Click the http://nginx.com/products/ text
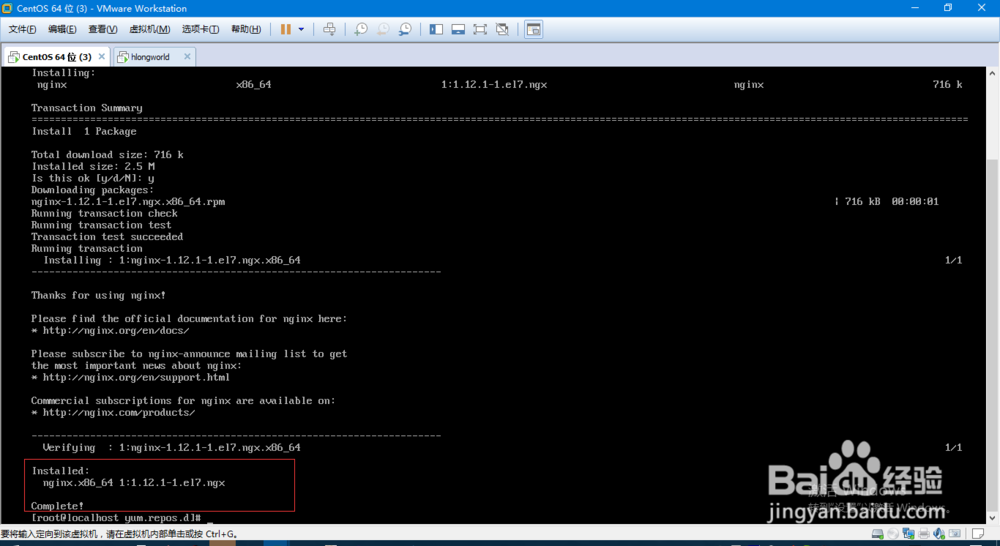 pyautogui.click(x=119, y=412)
